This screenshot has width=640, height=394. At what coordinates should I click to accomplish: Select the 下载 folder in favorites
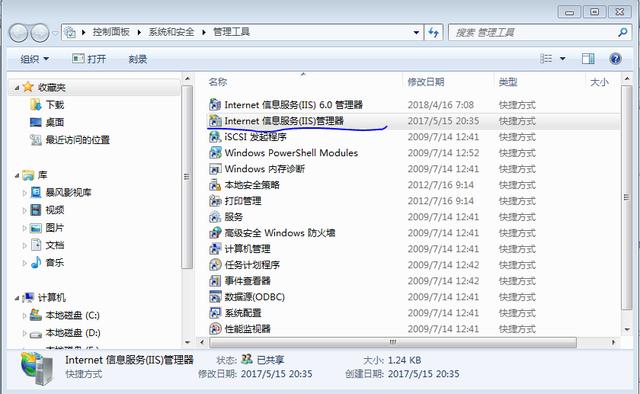[47, 105]
